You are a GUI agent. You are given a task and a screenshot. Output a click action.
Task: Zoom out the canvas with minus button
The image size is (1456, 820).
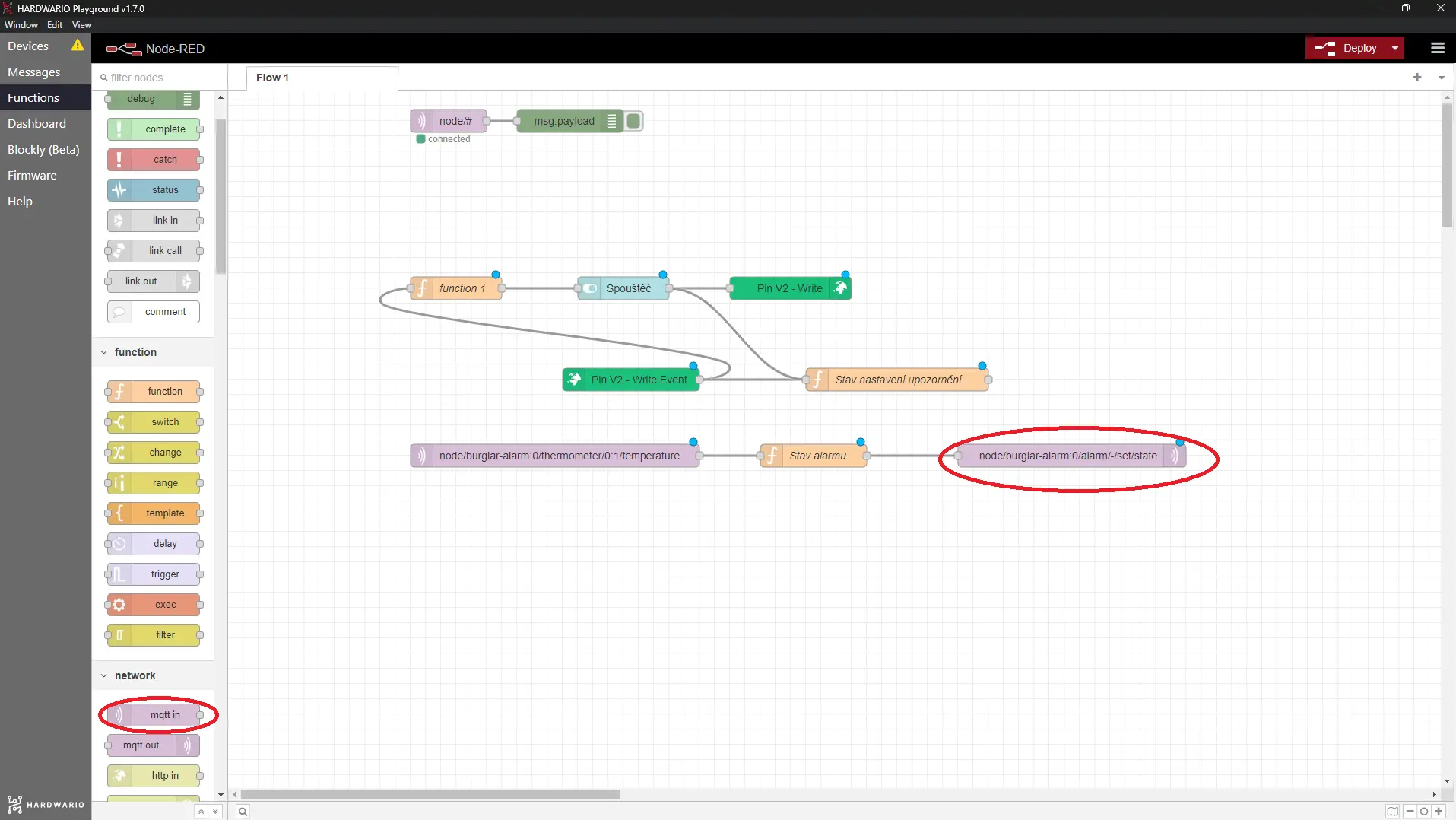pyautogui.click(x=1410, y=812)
